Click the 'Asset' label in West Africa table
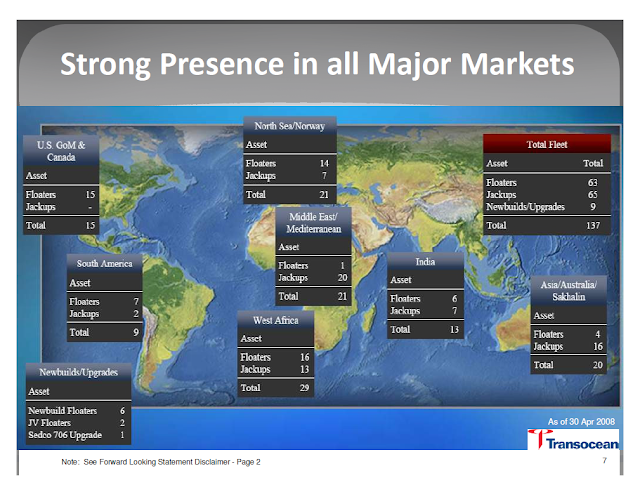Screen dimensions: 640x490 (251, 339)
